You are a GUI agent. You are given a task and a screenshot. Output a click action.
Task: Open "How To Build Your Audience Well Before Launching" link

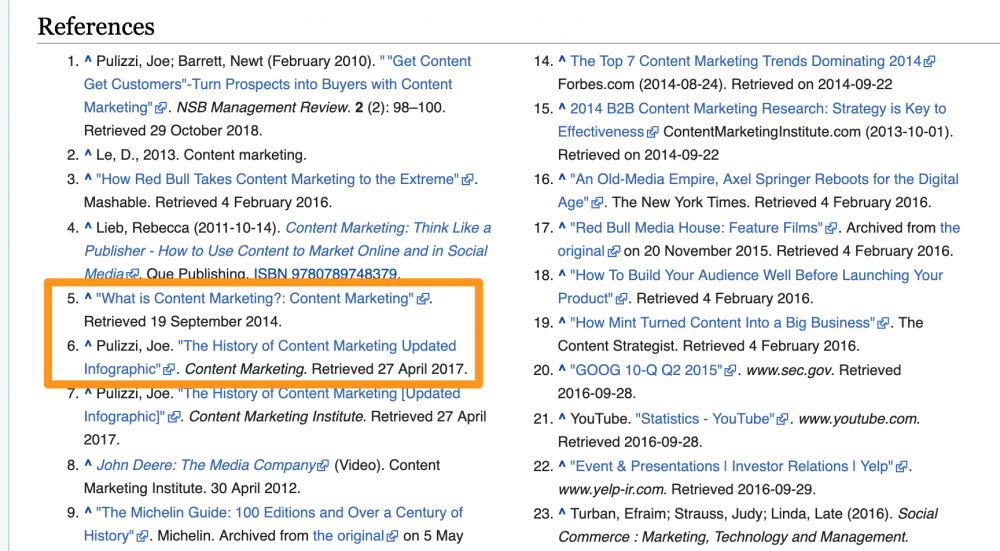[x=756, y=275]
